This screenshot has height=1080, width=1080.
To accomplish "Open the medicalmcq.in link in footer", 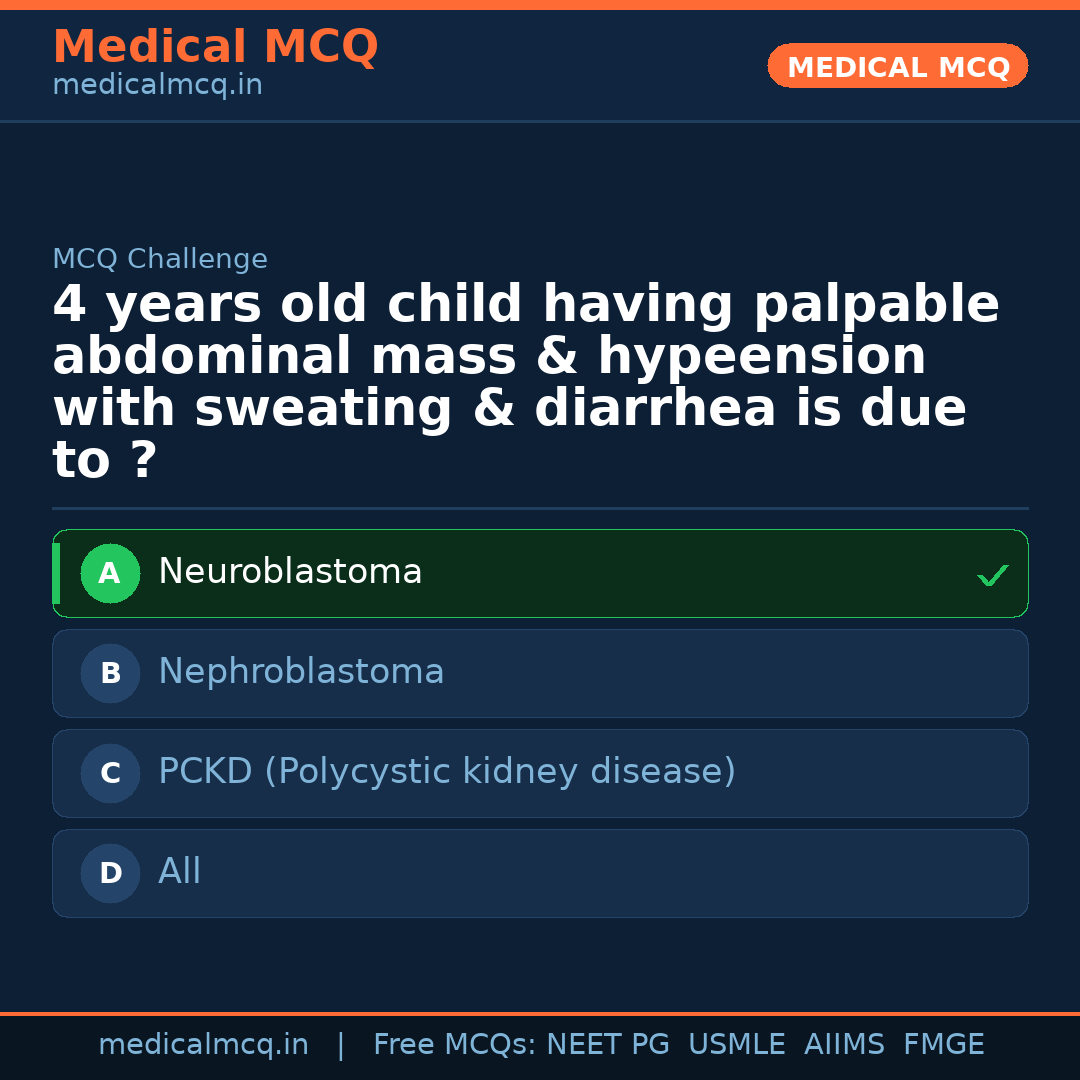I will [x=203, y=1045].
